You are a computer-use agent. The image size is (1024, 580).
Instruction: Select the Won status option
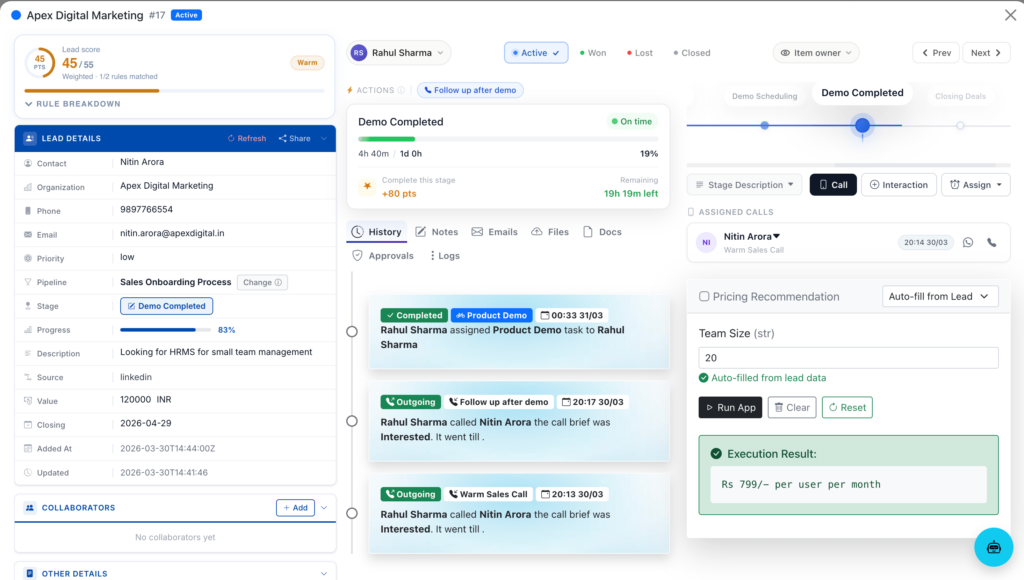[x=593, y=53]
